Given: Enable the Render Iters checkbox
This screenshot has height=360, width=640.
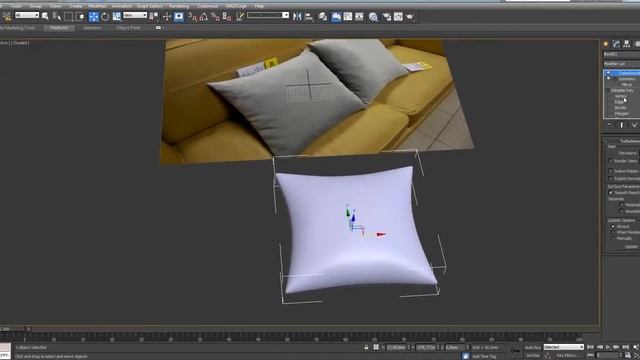Looking at the screenshot, I should pyautogui.click(x=611, y=161).
